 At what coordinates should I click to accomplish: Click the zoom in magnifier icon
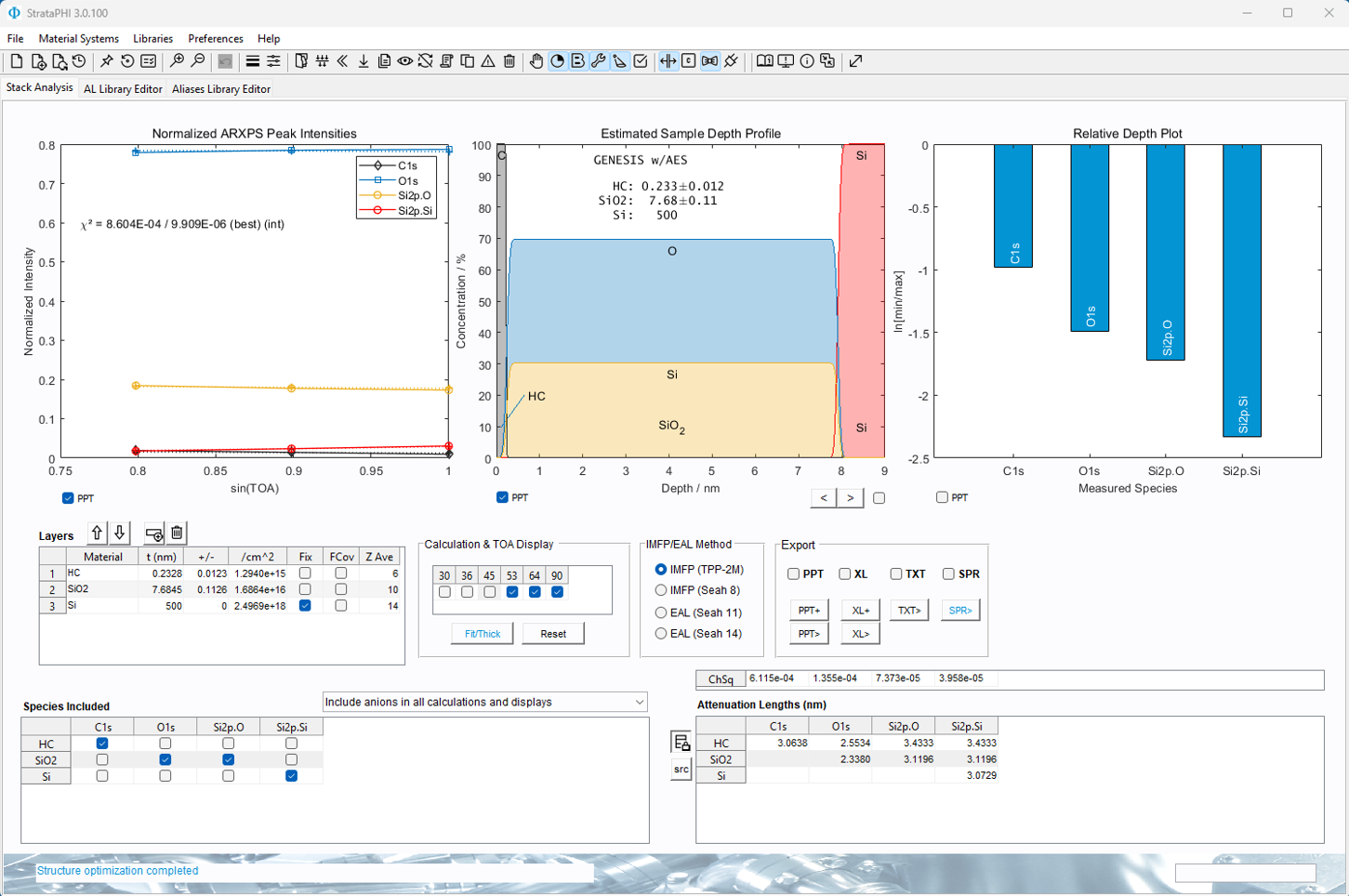pyautogui.click(x=177, y=61)
